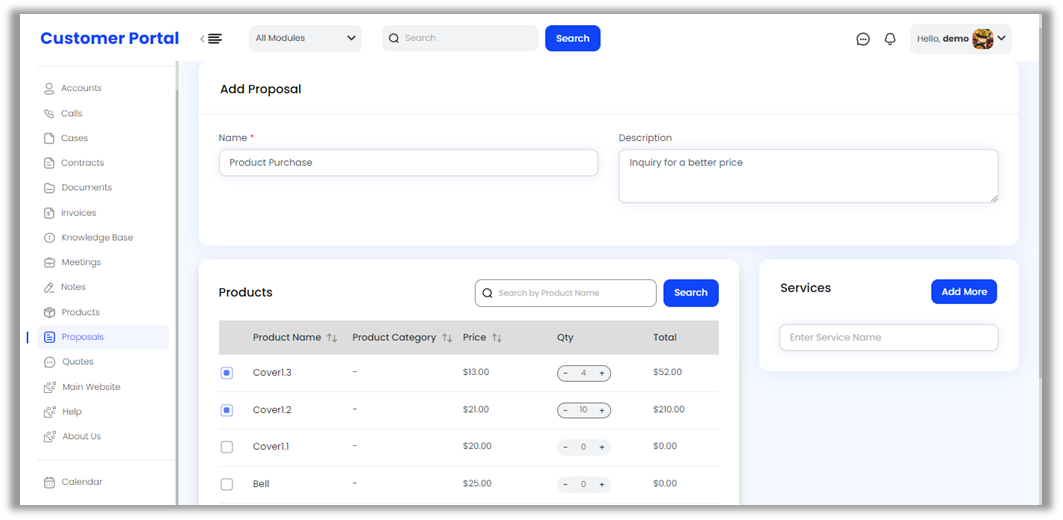Click sort arrows beside Product Category
Screen dimensions: 1063x520
tap(447, 338)
